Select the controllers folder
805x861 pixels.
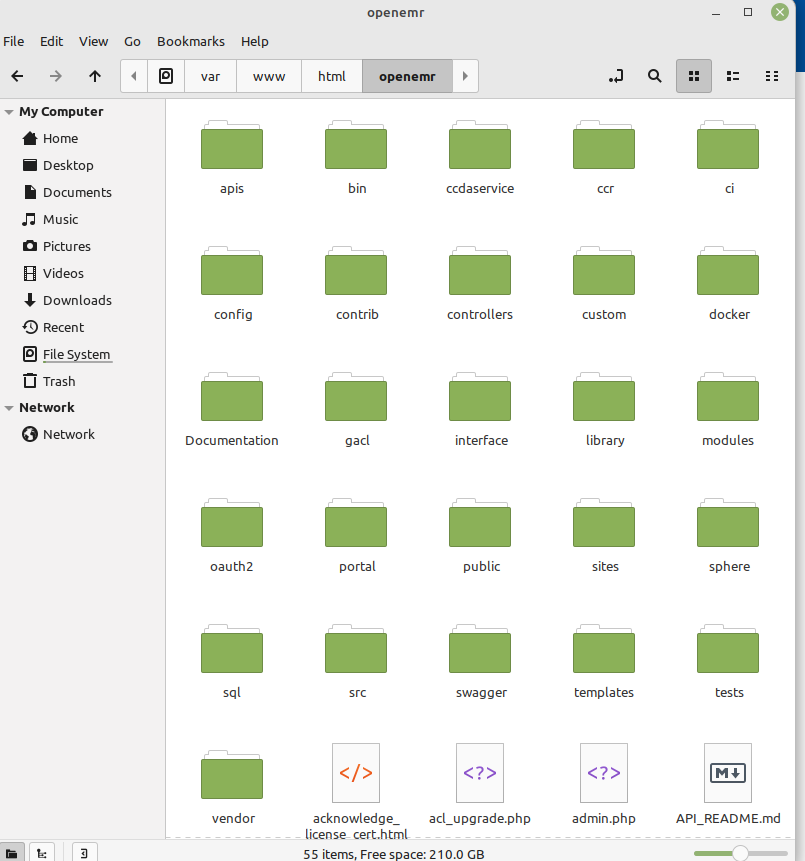pyautogui.click(x=480, y=284)
